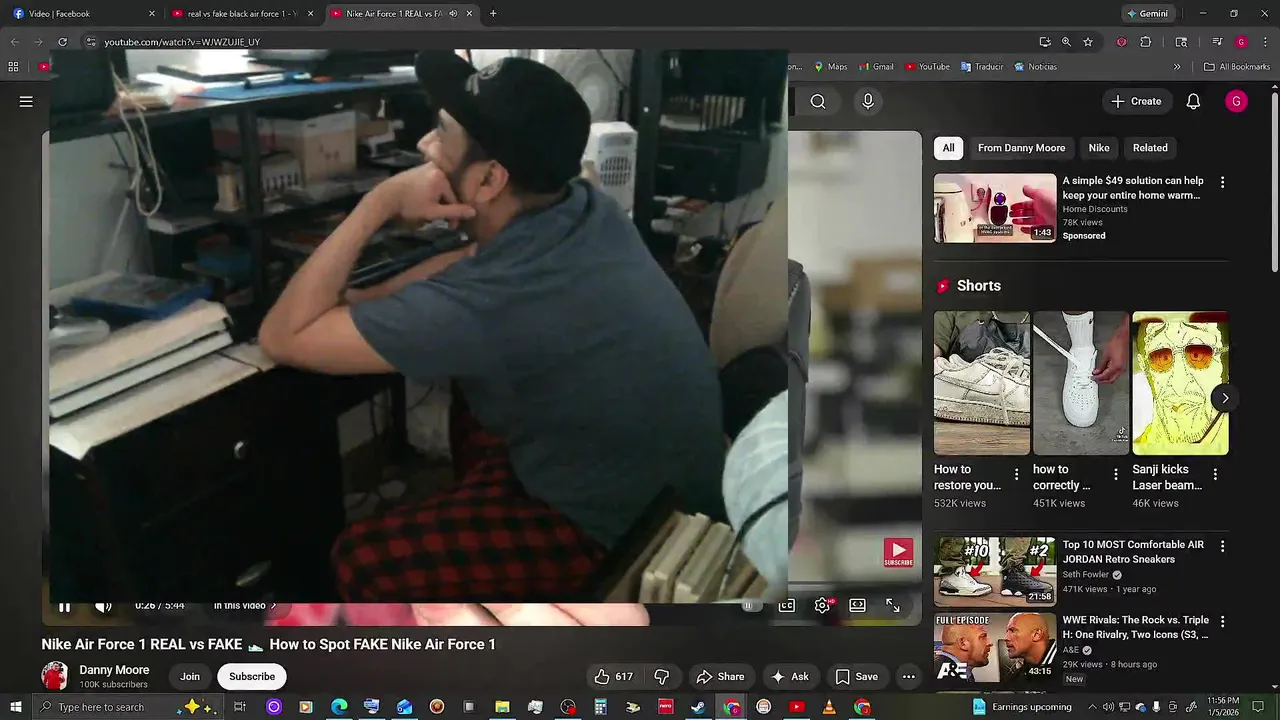Open the Create menu
The height and width of the screenshot is (720, 1280).
click(1137, 101)
